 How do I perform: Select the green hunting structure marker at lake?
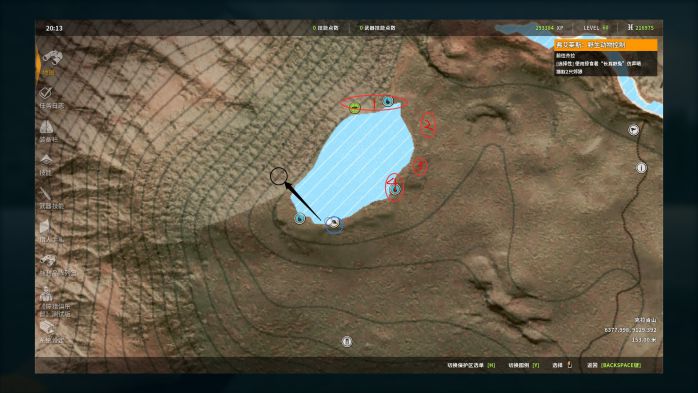pyautogui.click(x=354, y=108)
